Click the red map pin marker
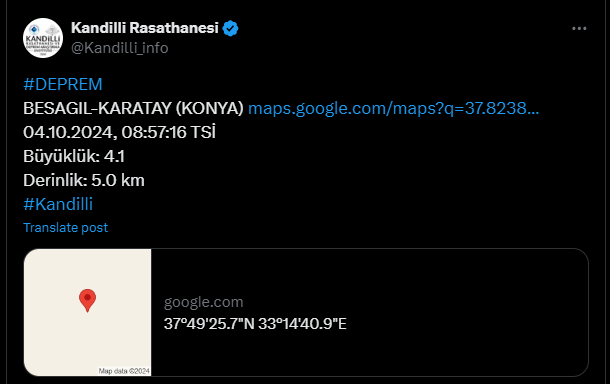Image resolution: width=610 pixels, height=384 pixels. pyautogui.click(x=88, y=300)
